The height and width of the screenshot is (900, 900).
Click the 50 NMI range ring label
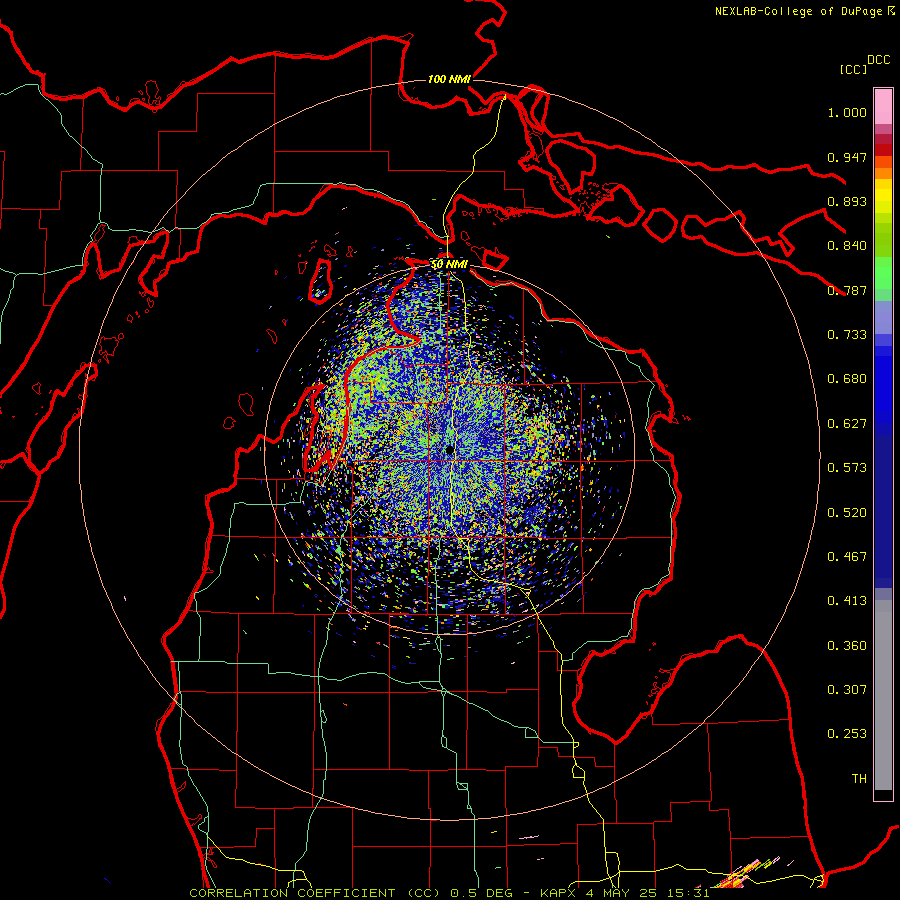click(x=449, y=265)
